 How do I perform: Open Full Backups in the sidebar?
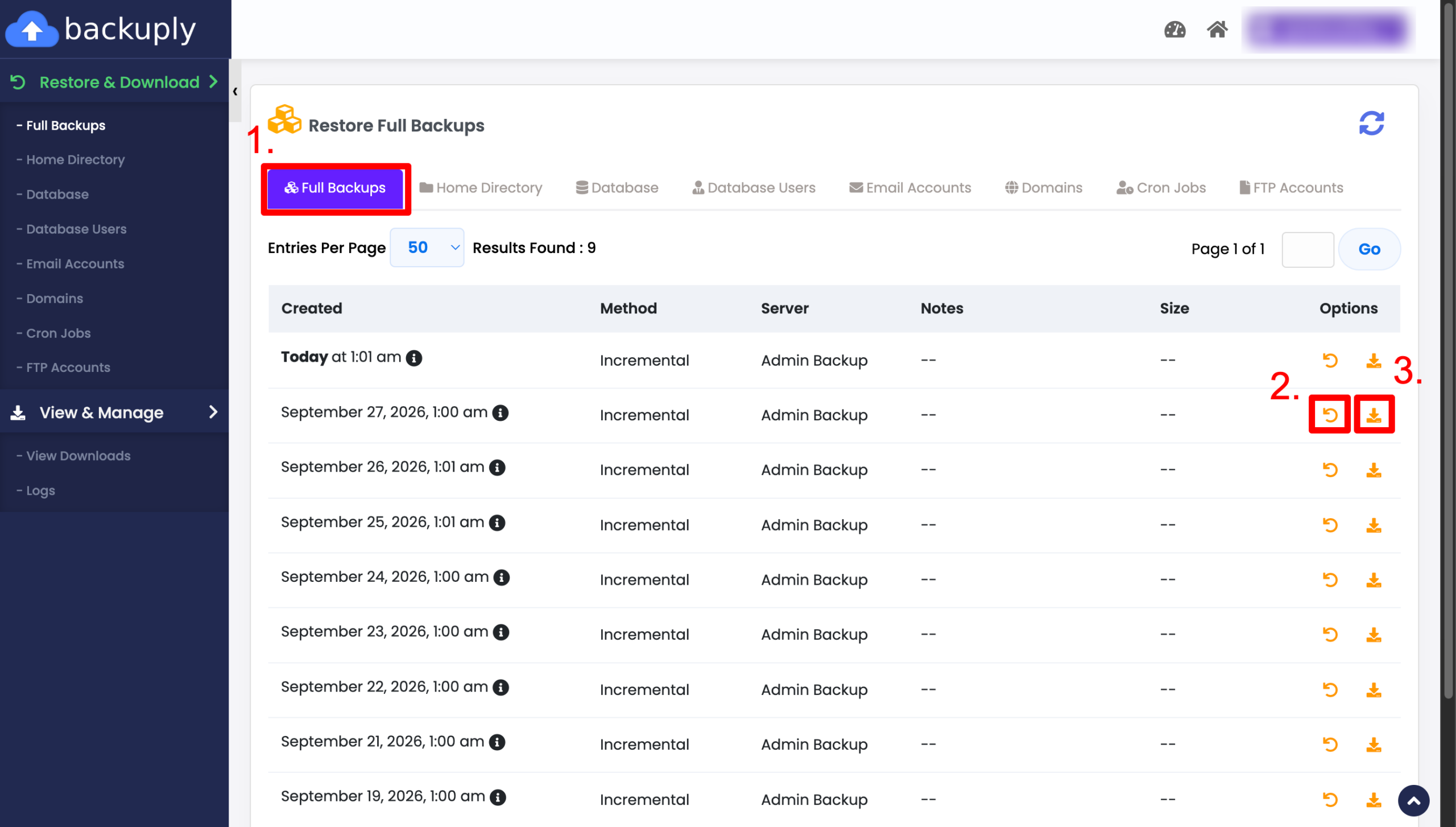61,125
